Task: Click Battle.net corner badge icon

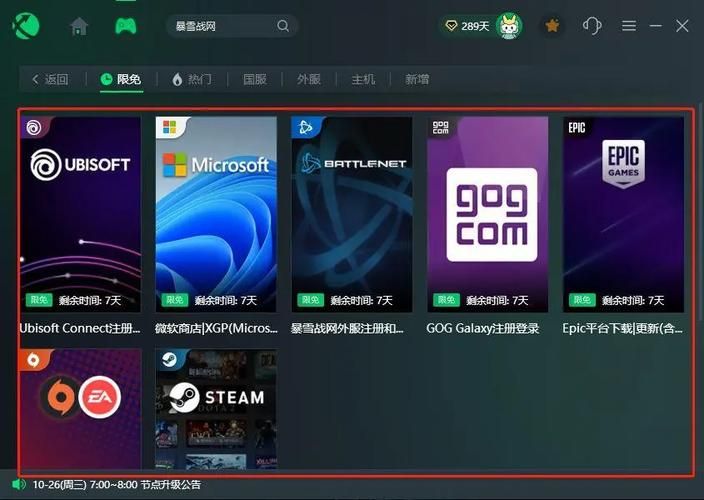Action: (x=305, y=127)
